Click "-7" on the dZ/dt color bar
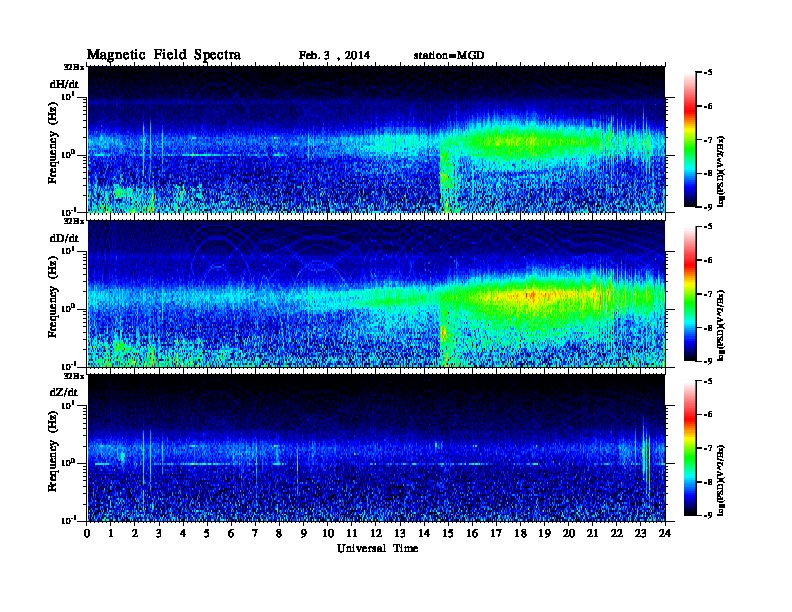Viewport: 792px width, 612px height. click(708, 448)
